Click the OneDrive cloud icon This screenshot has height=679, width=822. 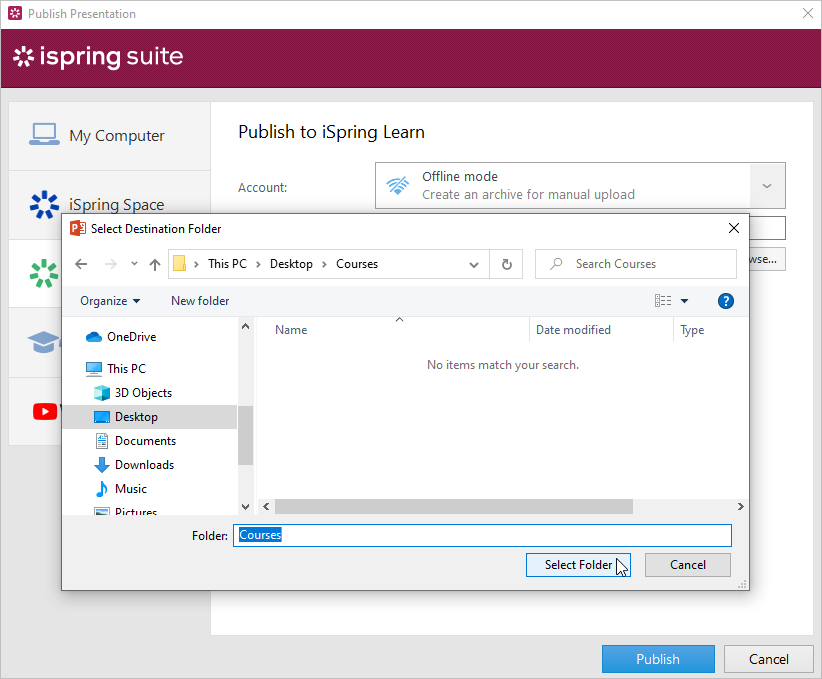(94, 337)
